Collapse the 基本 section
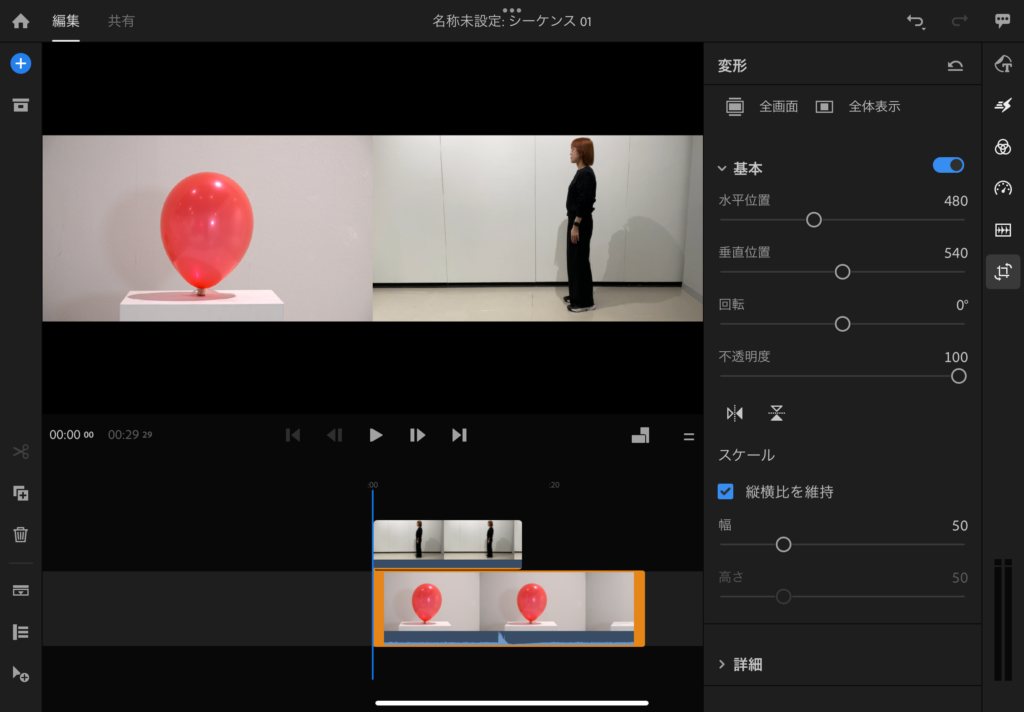 [722, 169]
